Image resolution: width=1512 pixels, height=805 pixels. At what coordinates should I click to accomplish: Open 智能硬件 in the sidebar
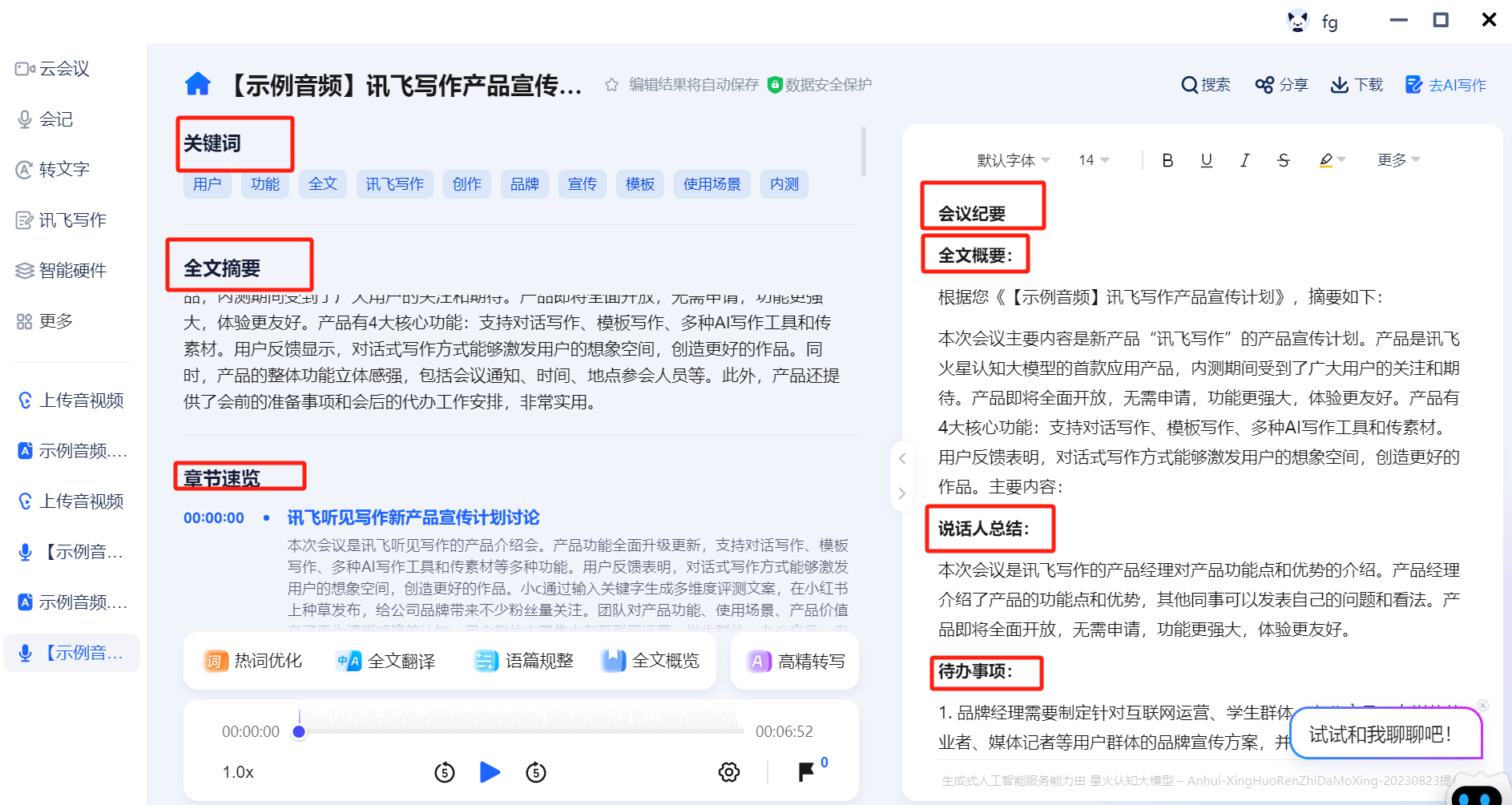[x=61, y=271]
